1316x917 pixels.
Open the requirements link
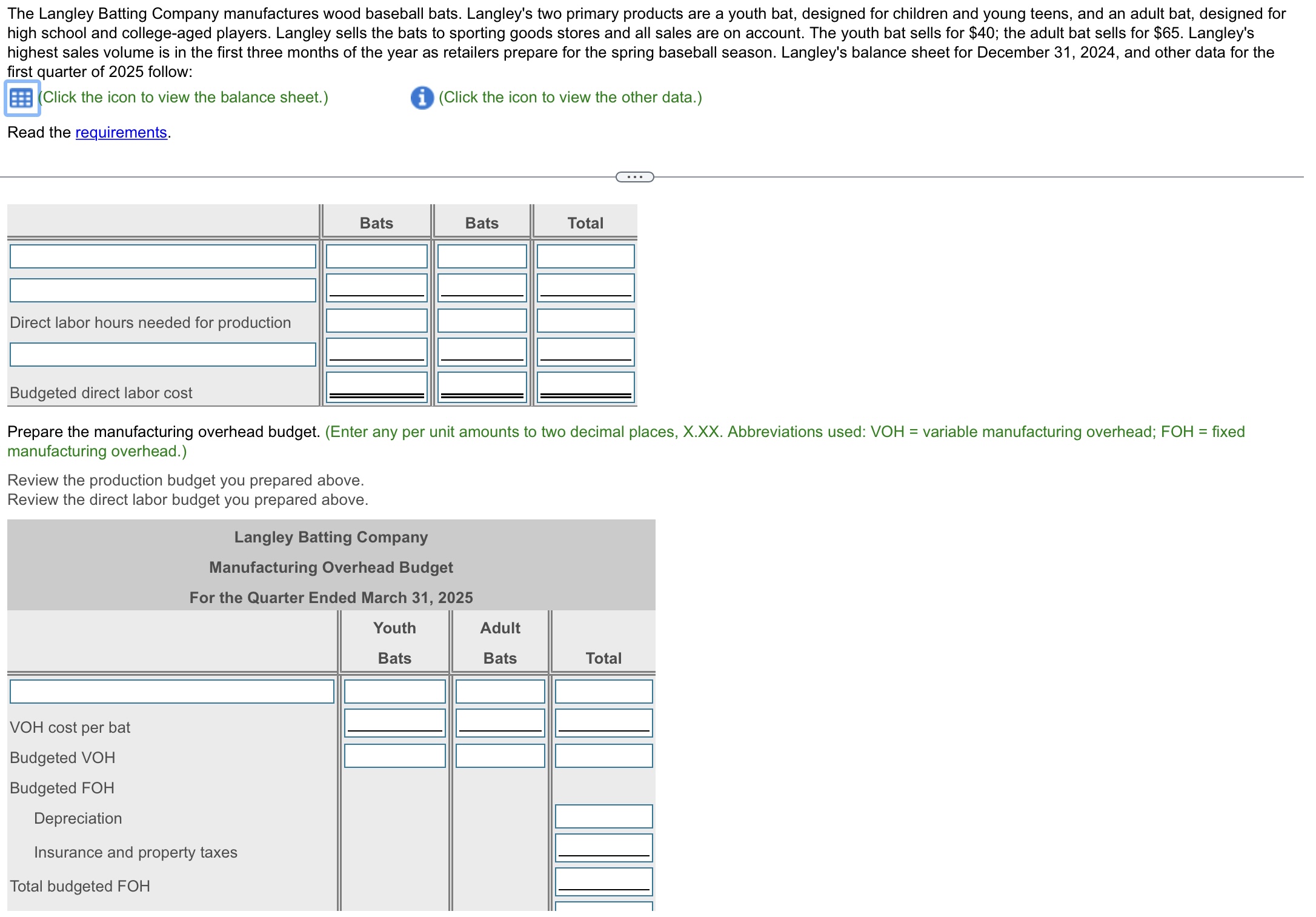pos(121,132)
